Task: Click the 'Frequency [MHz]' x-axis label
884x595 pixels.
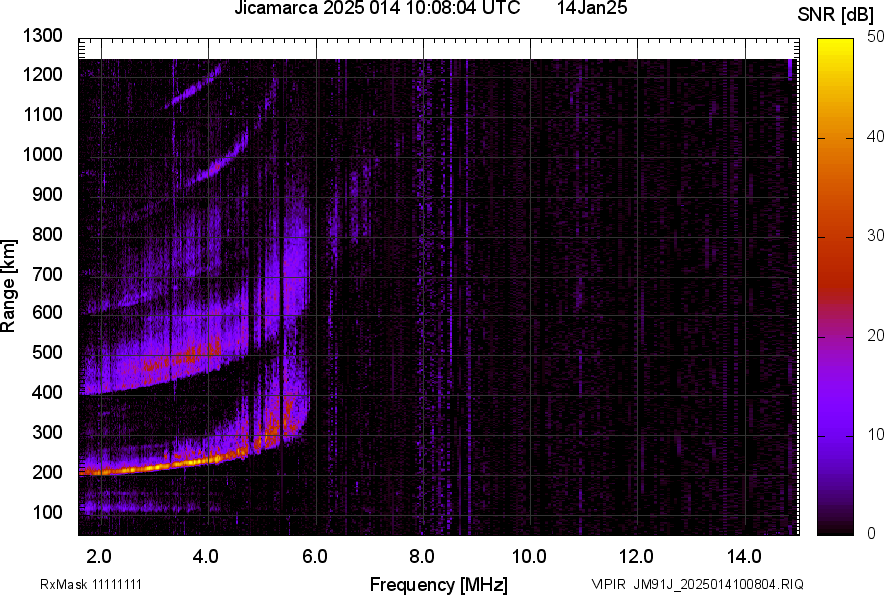Action: tap(439, 584)
